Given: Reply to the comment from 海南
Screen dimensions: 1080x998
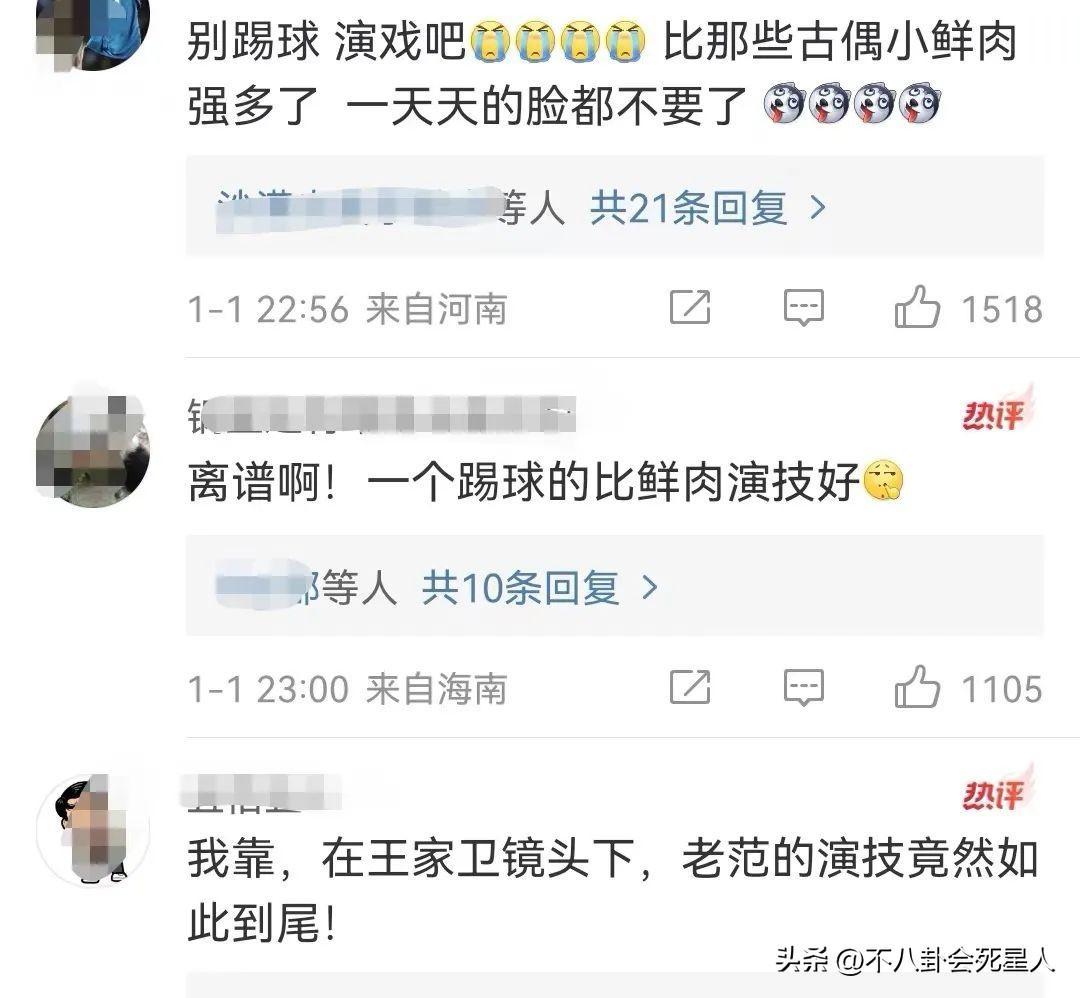Looking at the screenshot, I should 804,687.
